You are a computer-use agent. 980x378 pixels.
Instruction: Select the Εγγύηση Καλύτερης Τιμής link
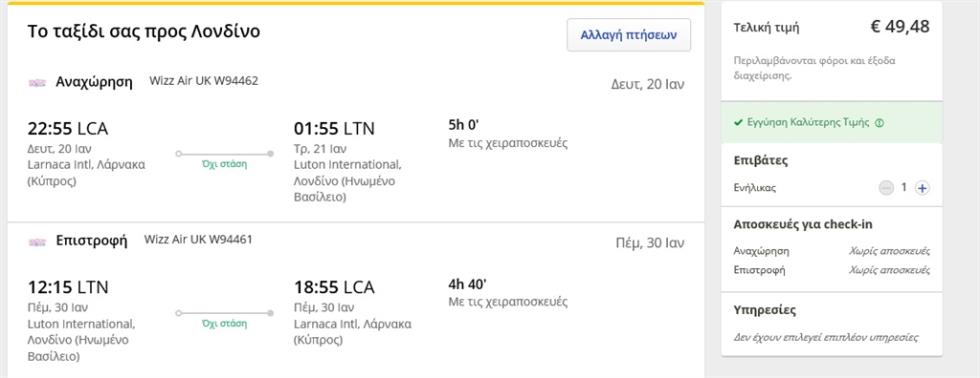808,122
